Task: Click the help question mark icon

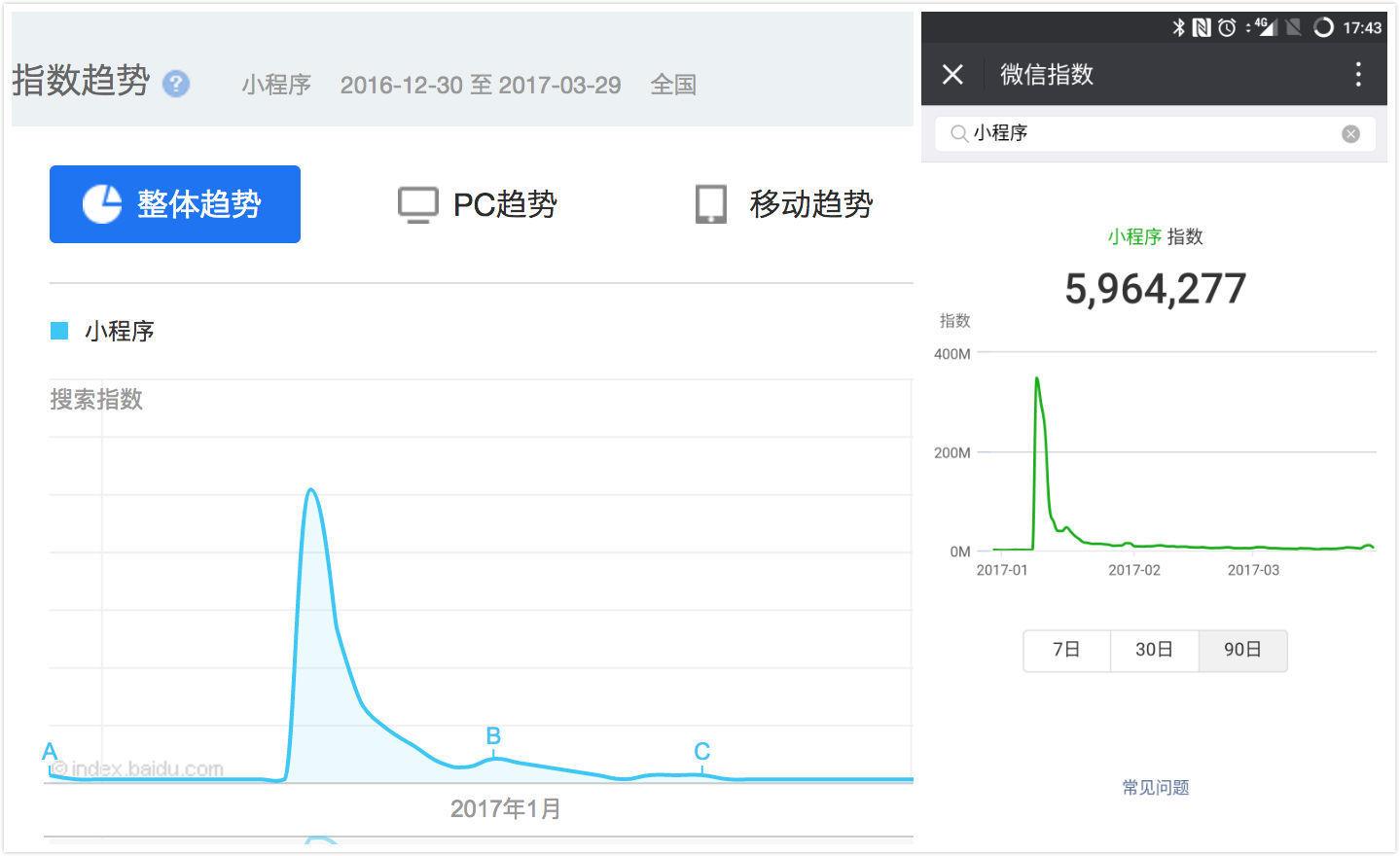Action: click(176, 84)
